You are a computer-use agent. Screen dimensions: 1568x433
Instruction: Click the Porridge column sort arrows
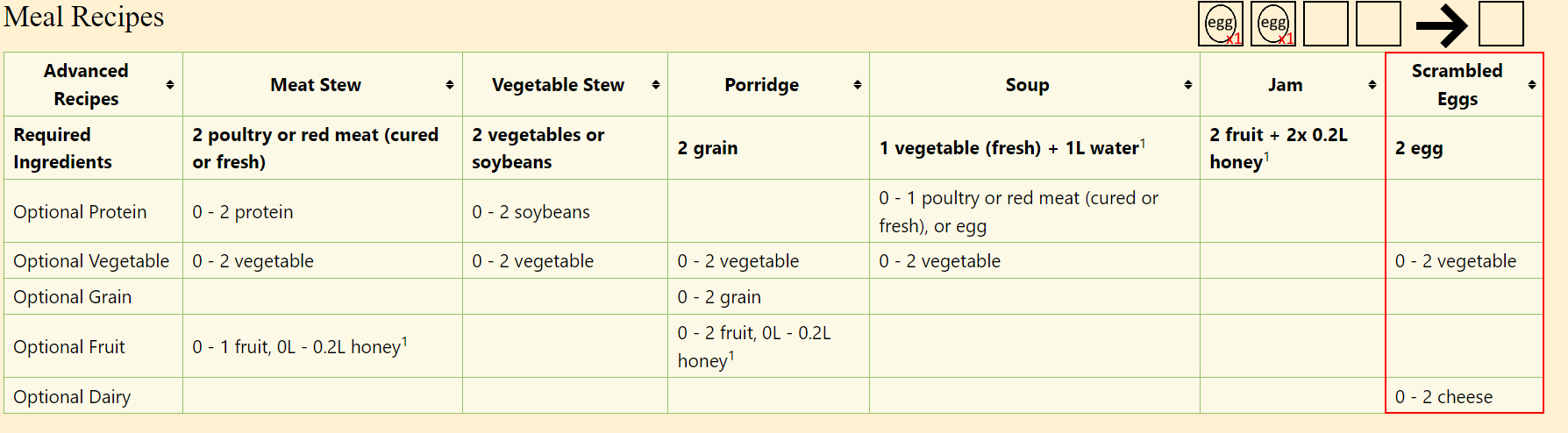click(857, 85)
